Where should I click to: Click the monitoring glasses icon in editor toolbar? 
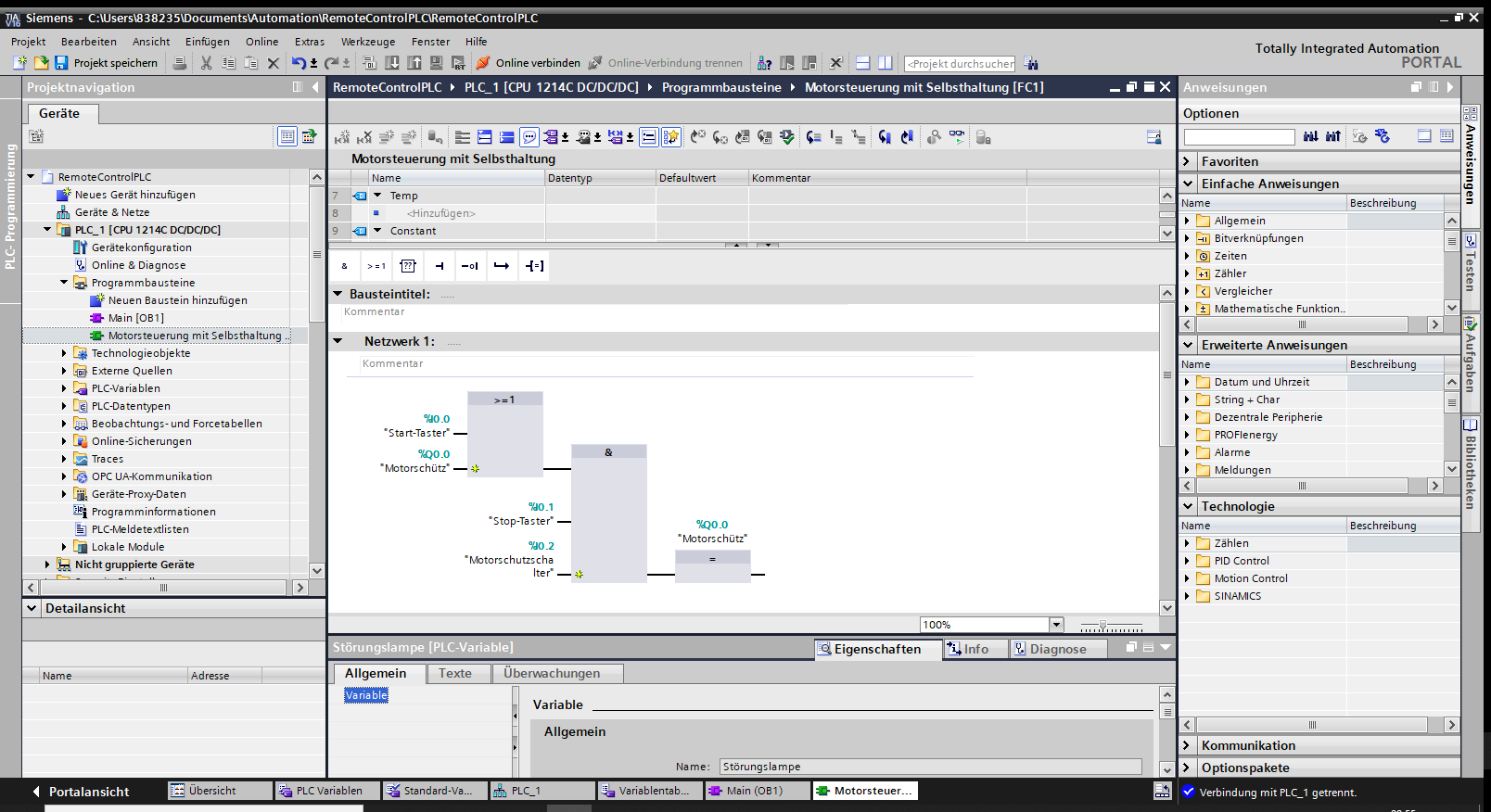pyautogui.click(x=956, y=137)
